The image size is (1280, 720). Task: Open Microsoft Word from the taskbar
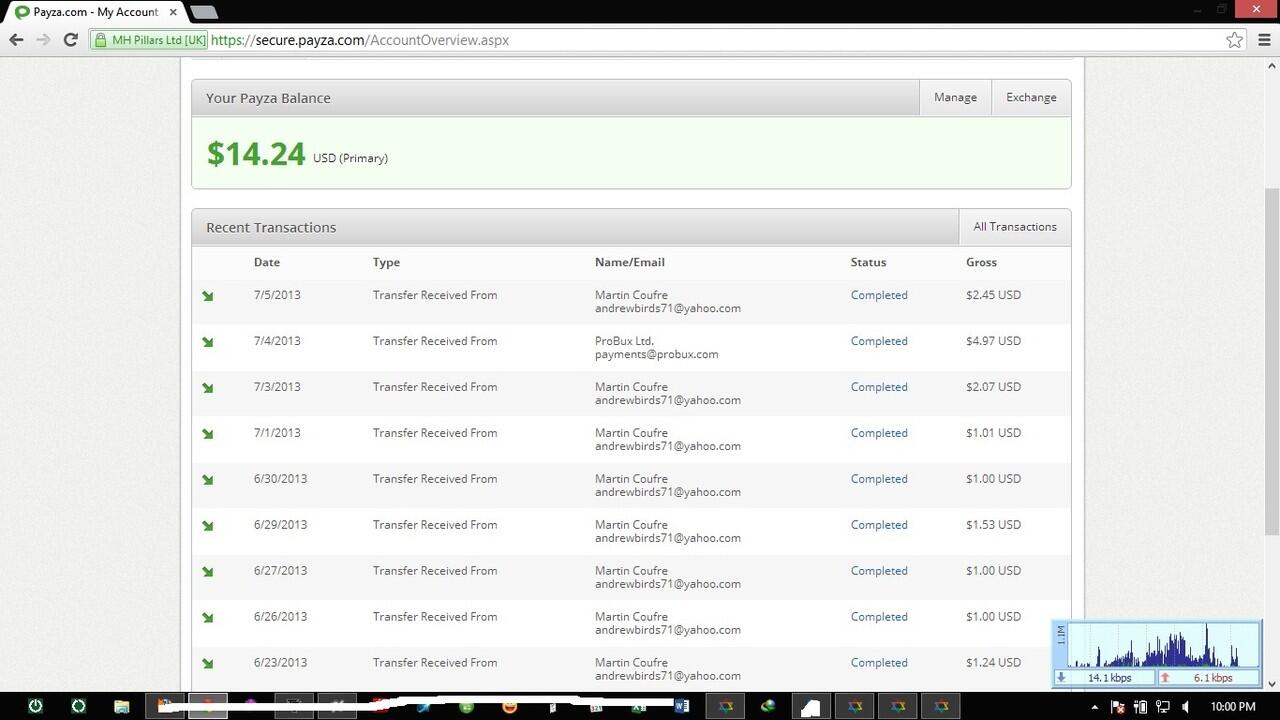(x=682, y=706)
